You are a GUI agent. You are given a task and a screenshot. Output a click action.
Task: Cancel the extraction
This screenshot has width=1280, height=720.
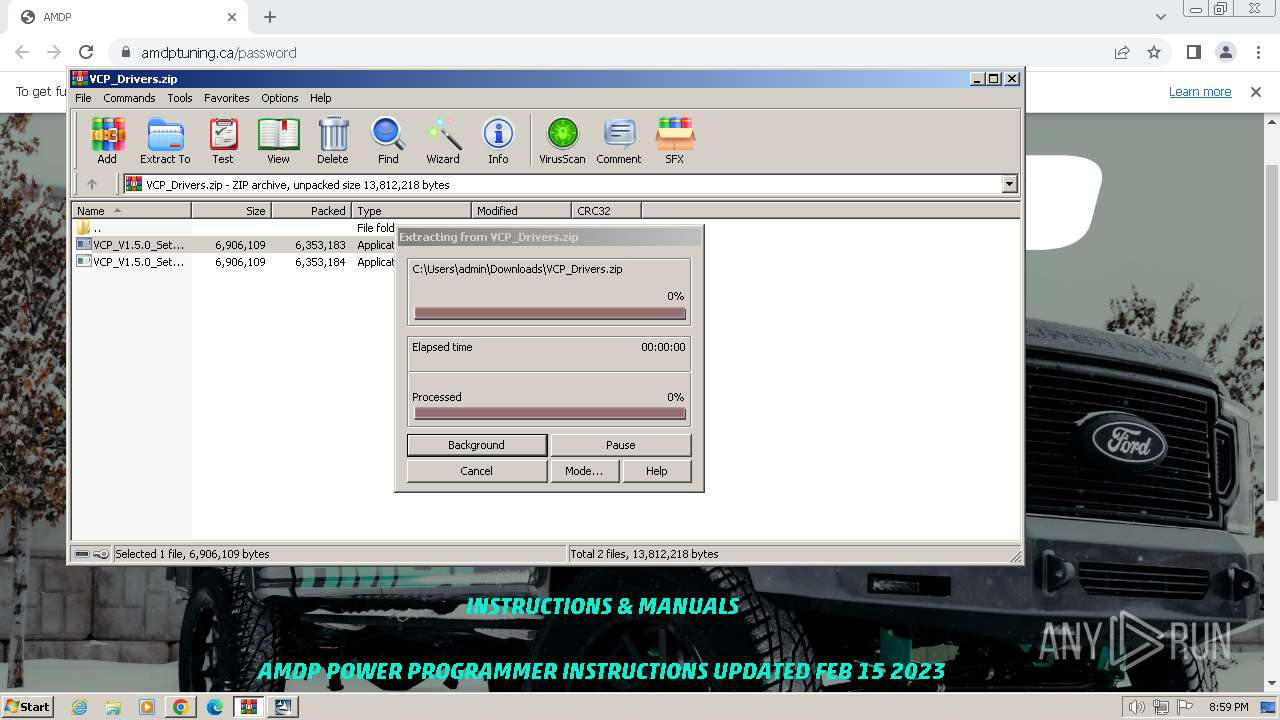[x=477, y=471]
